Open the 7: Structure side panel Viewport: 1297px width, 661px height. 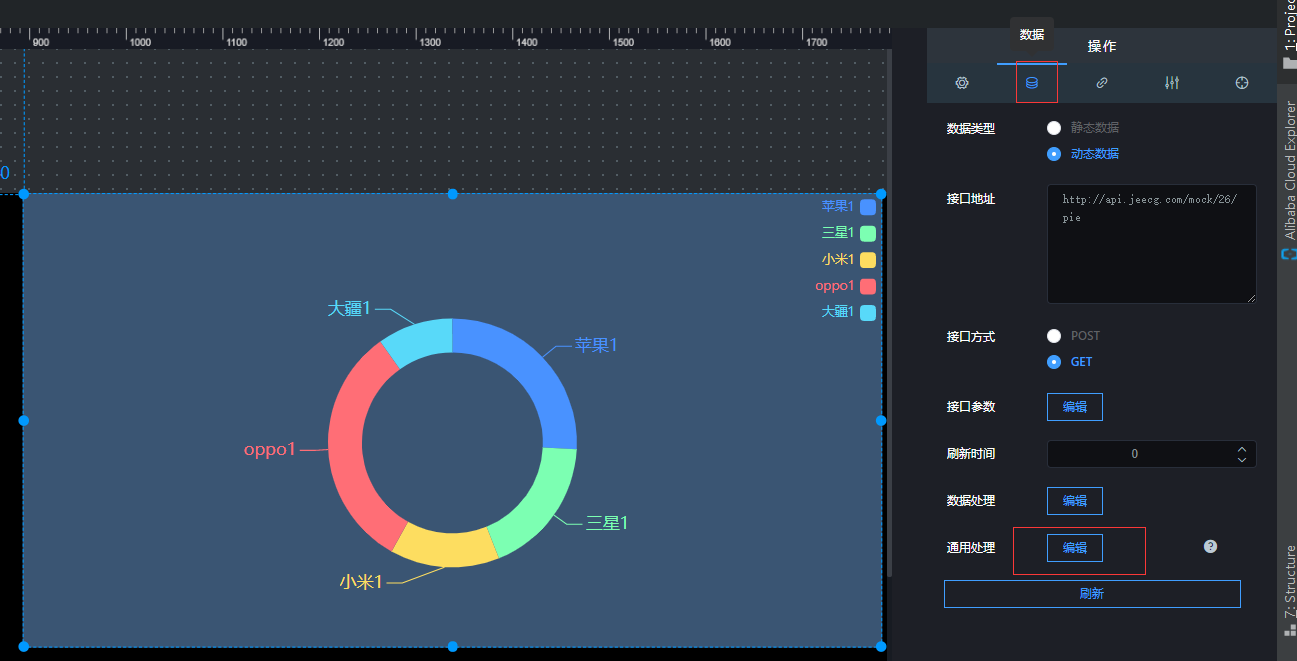pos(1289,590)
